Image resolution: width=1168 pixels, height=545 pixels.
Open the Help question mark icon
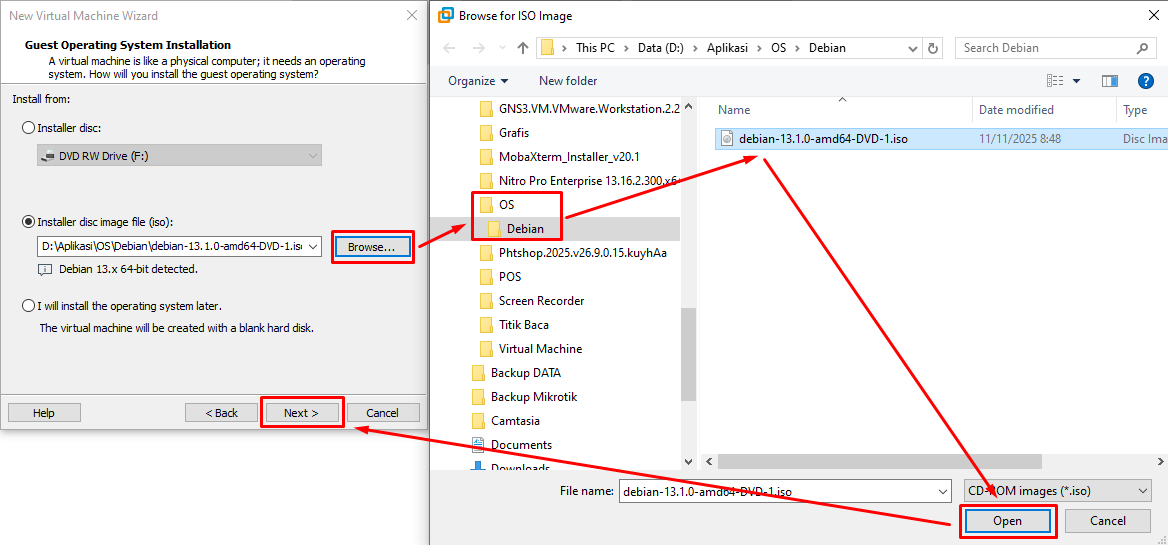1146,81
